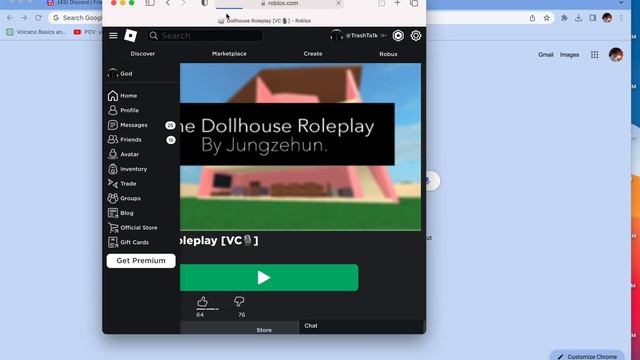Go forward in the Safari window
Viewport: 640px width, 360px height.
[183, 3]
